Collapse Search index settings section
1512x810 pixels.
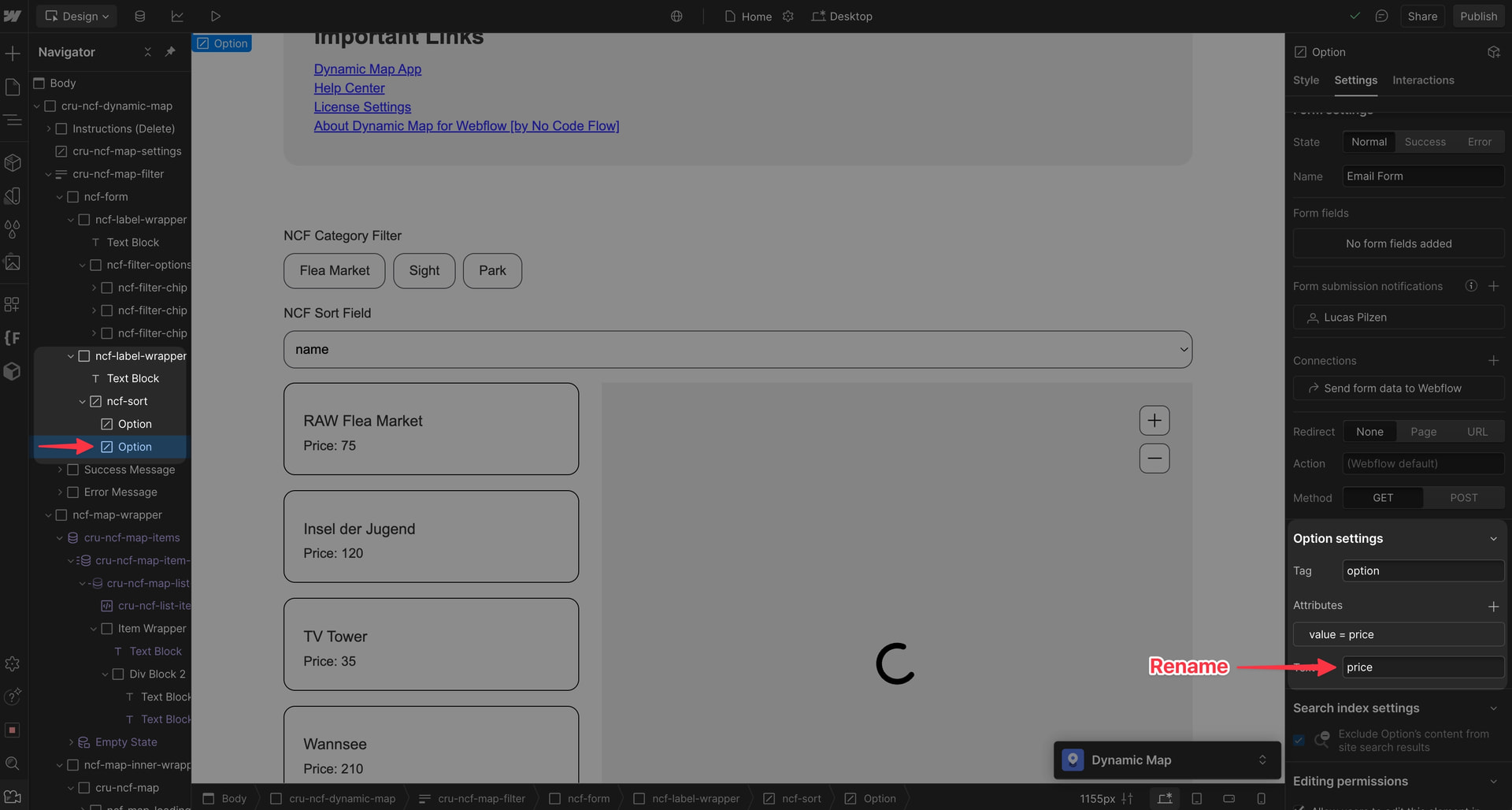(x=1494, y=708)
